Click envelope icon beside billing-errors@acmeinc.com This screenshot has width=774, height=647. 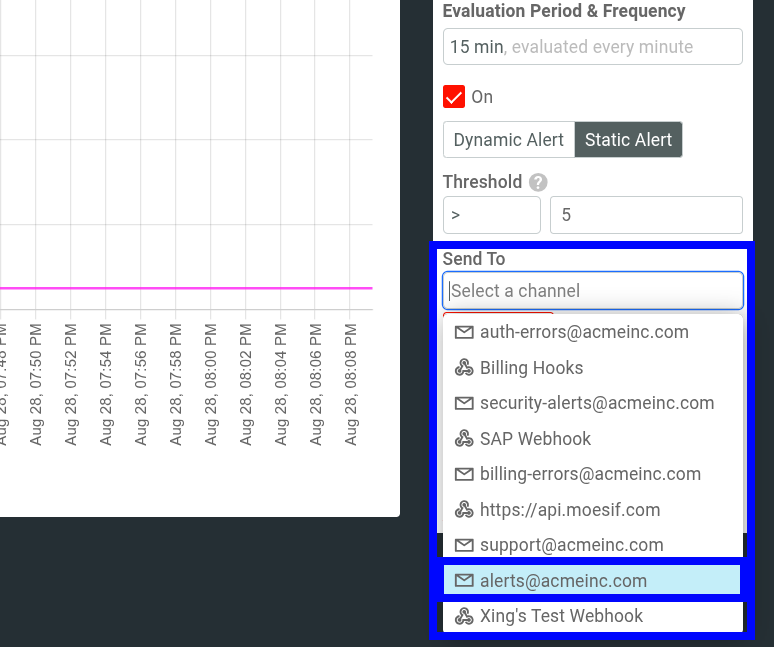pos(464,474)
